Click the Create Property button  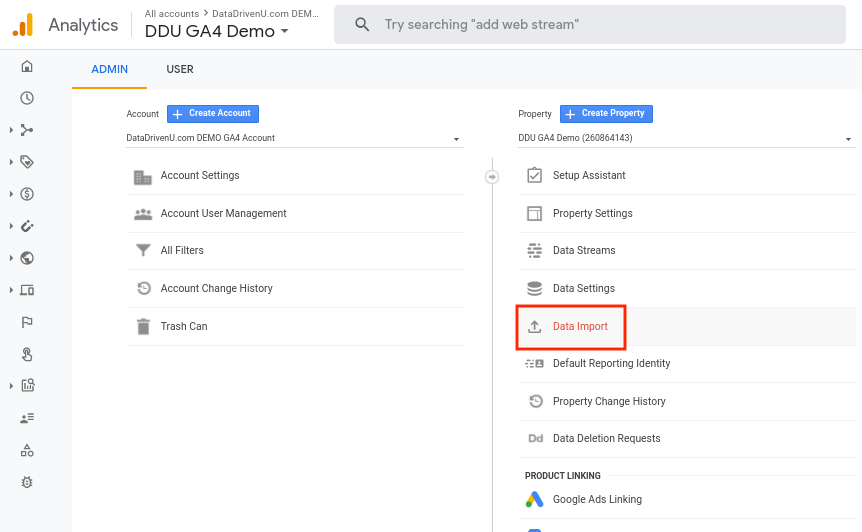606,114
